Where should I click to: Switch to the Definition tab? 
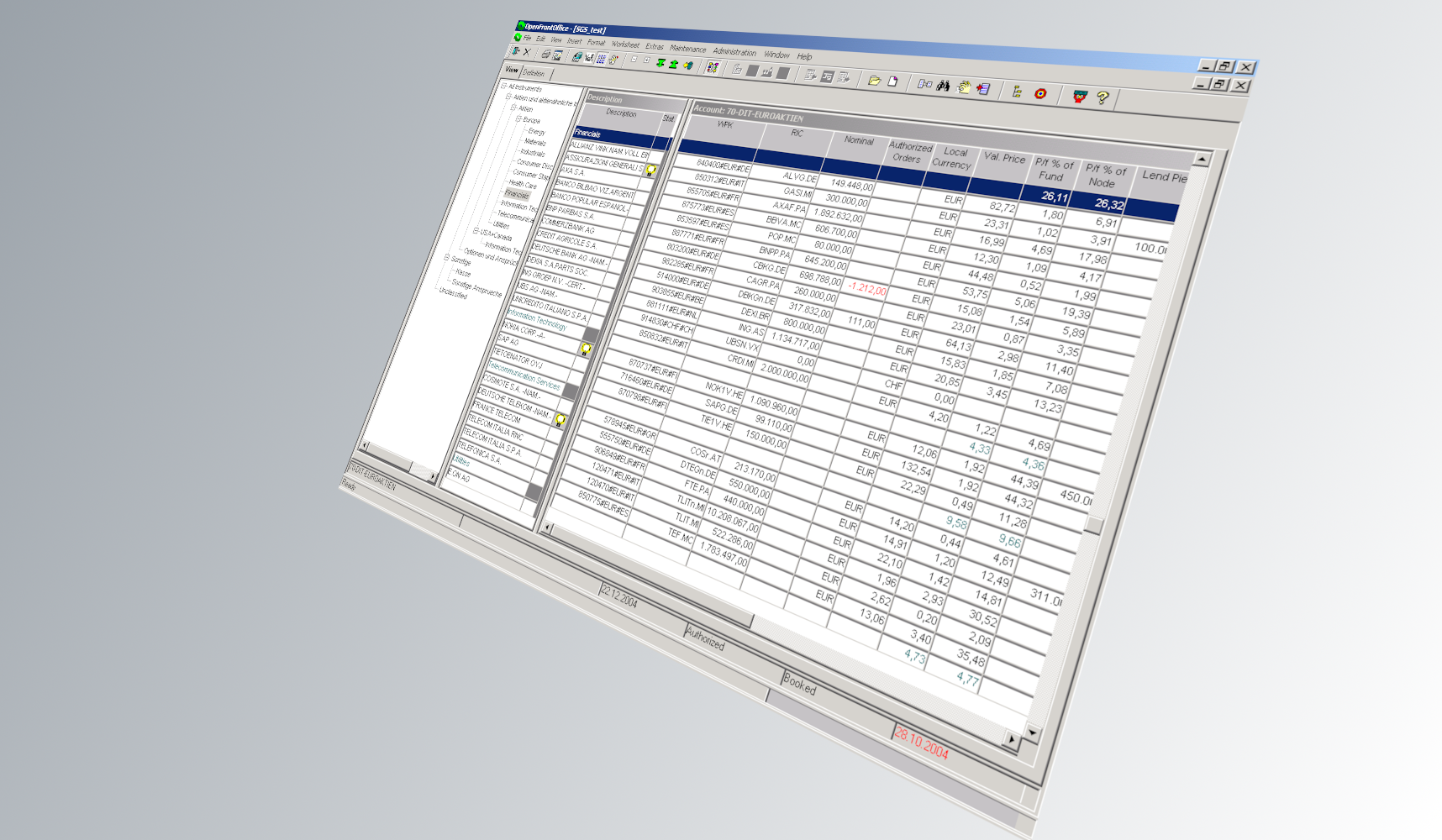[x=534, y=73]
